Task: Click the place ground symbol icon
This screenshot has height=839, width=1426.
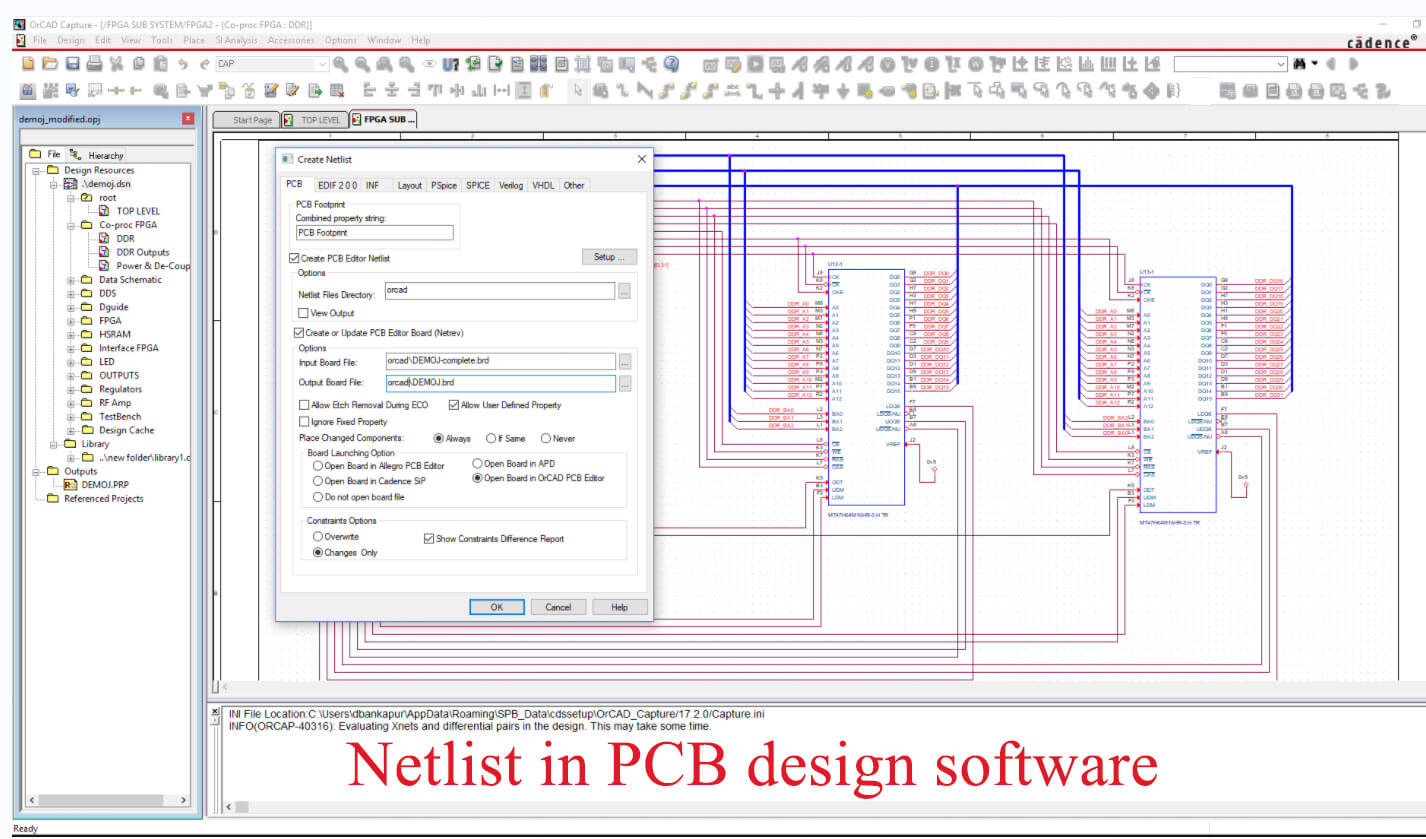Action: (843, 90)
